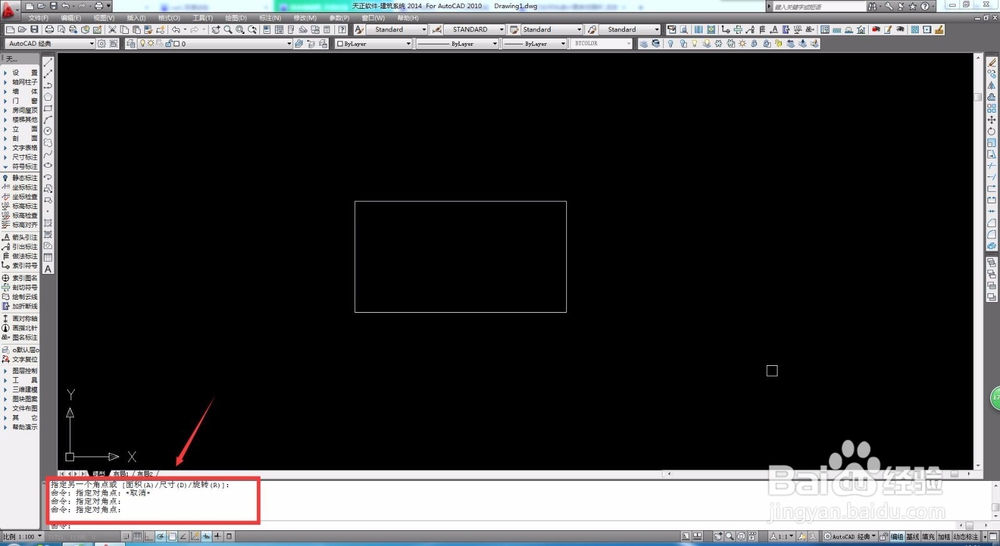
Task: Open the Standard text style dropdown
Action: [x=396, y=29]
